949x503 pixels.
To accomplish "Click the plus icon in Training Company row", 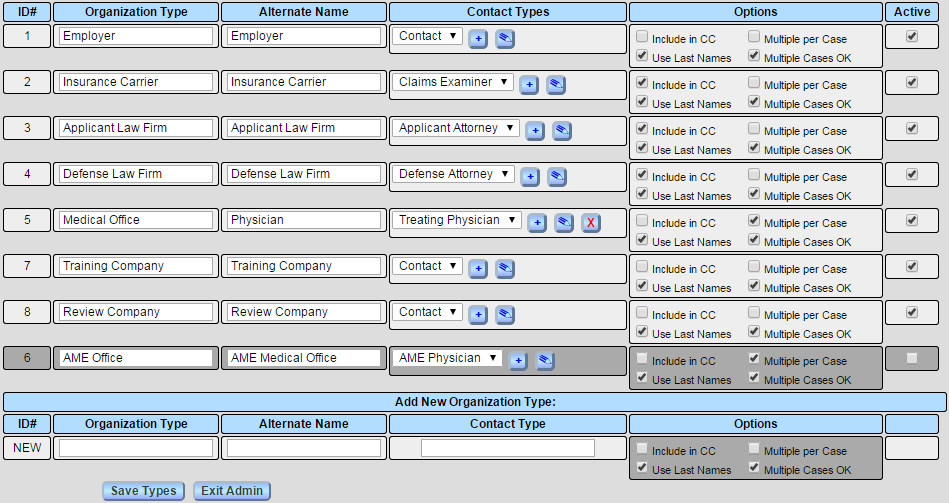I will (x=478, y=268).
